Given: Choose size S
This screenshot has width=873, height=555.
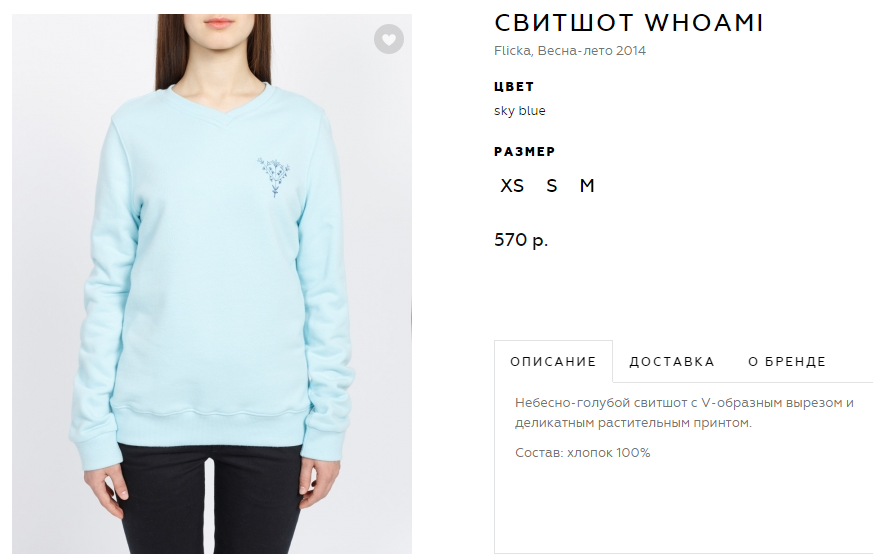Looking at the screenshot, I should 551,185.
